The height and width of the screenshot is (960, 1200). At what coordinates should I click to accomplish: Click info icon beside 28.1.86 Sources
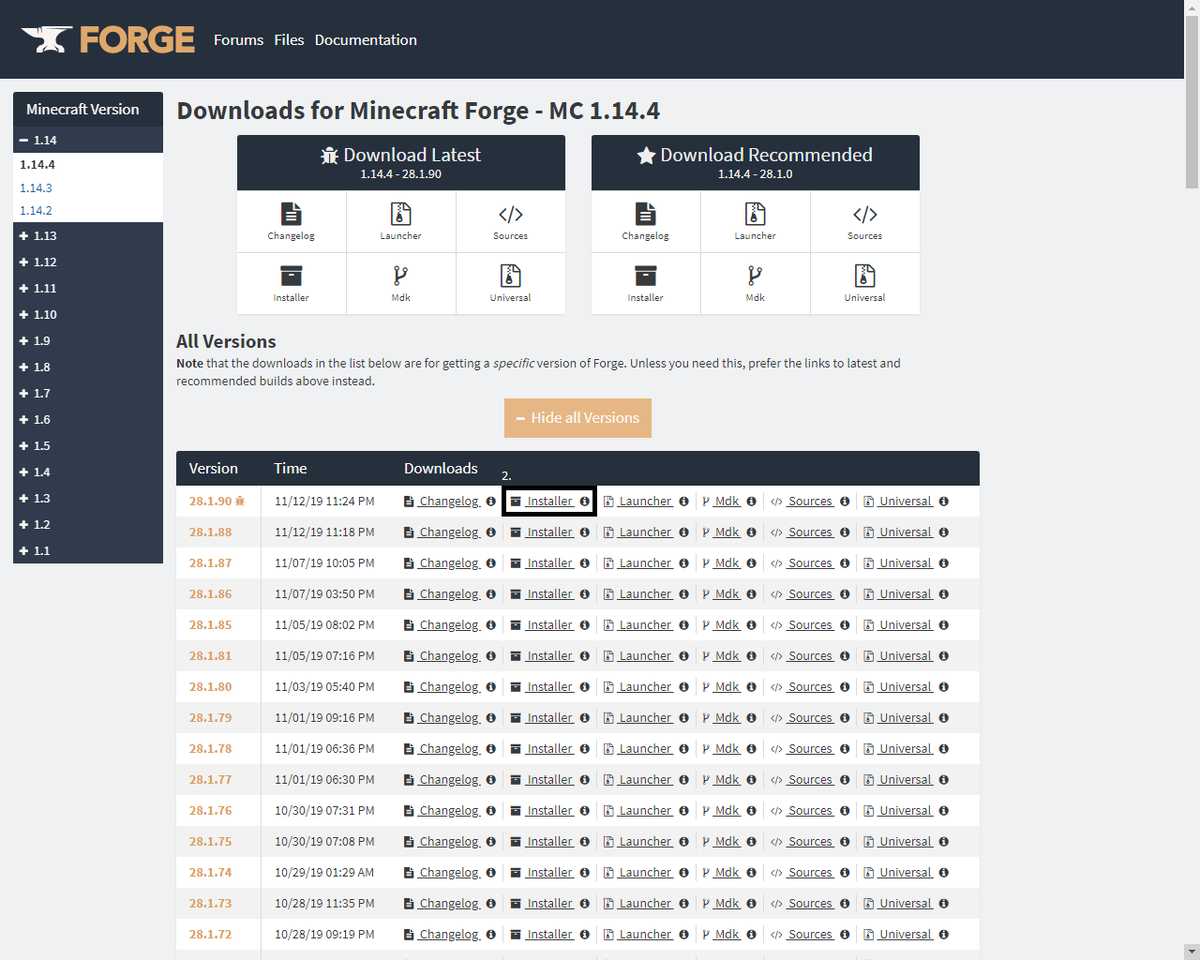[x=845, y=595]
